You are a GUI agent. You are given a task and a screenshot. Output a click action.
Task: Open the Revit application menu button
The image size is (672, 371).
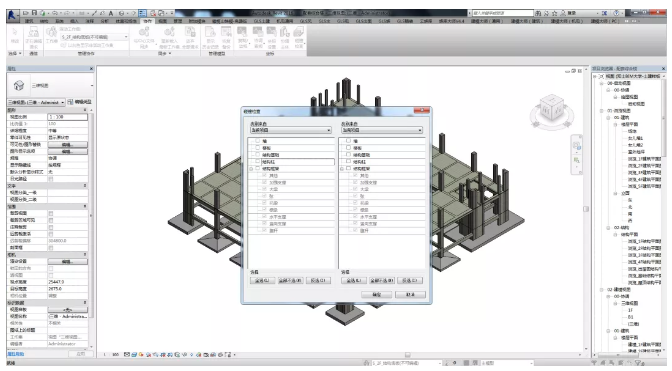point(12,15)
